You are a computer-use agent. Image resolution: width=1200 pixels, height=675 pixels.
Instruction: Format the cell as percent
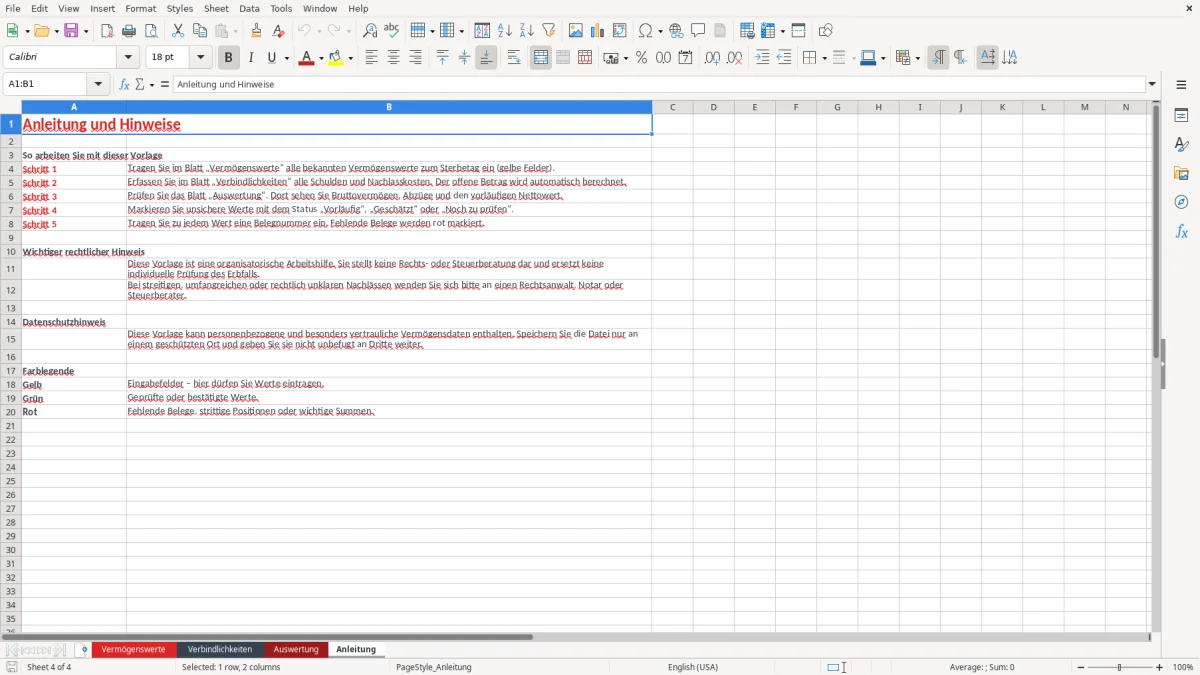click(642, 58)
